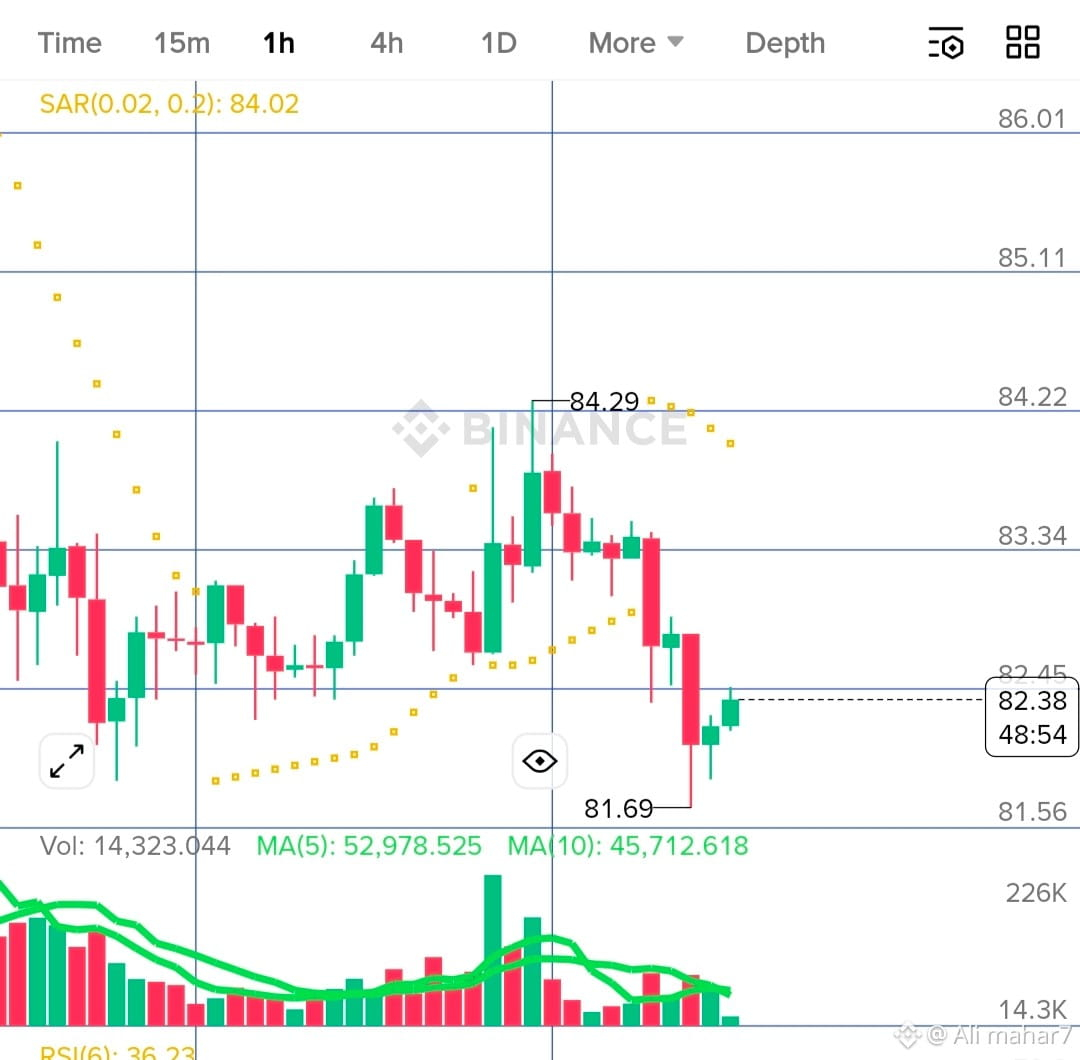Image resolution: width=1080 pixels, height=1060 pixels.
Task: Click the 14.3K volume axis label
Action: (1032, 1010)
